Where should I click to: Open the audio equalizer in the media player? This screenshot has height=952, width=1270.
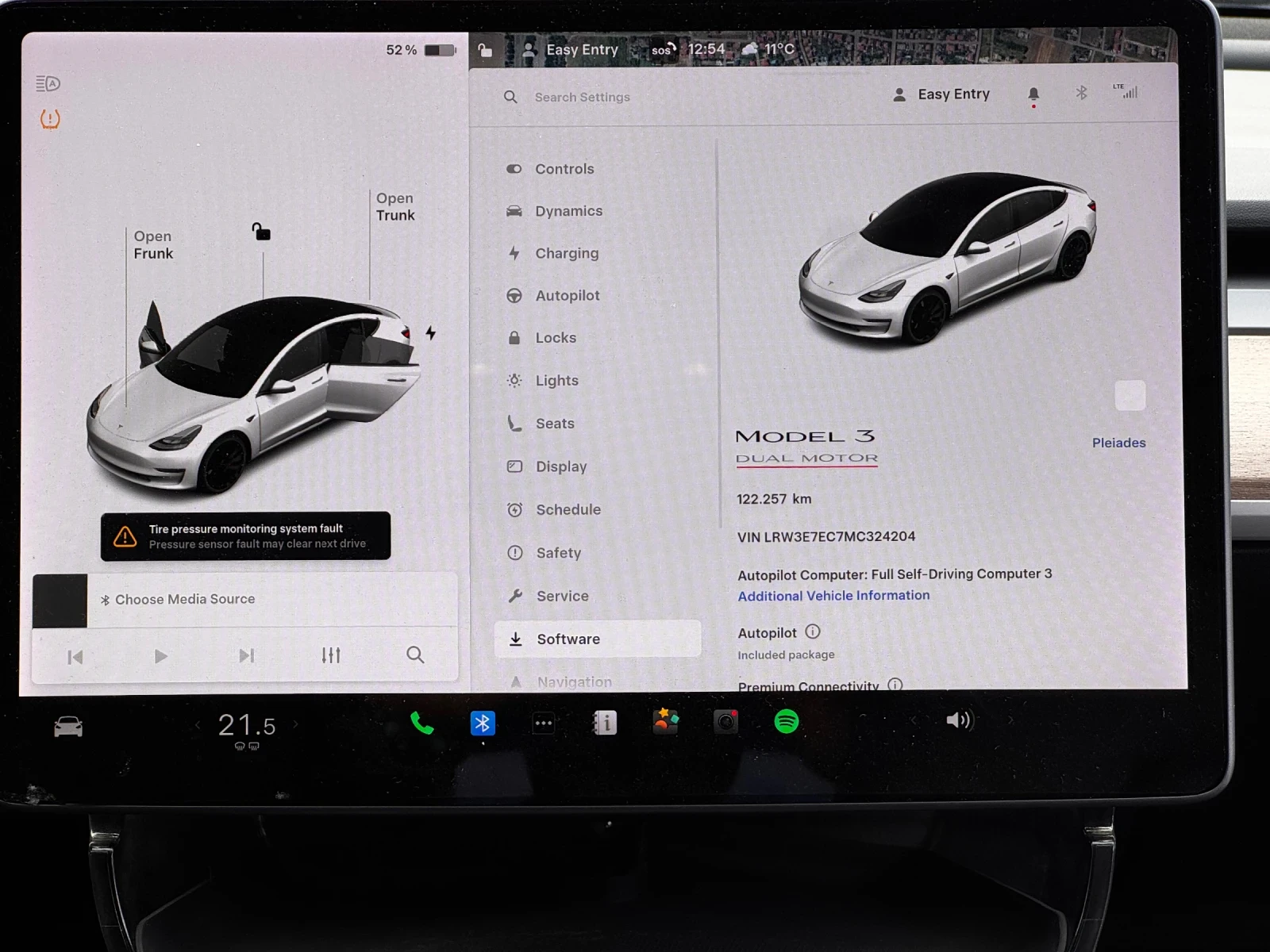pos(331,655)
